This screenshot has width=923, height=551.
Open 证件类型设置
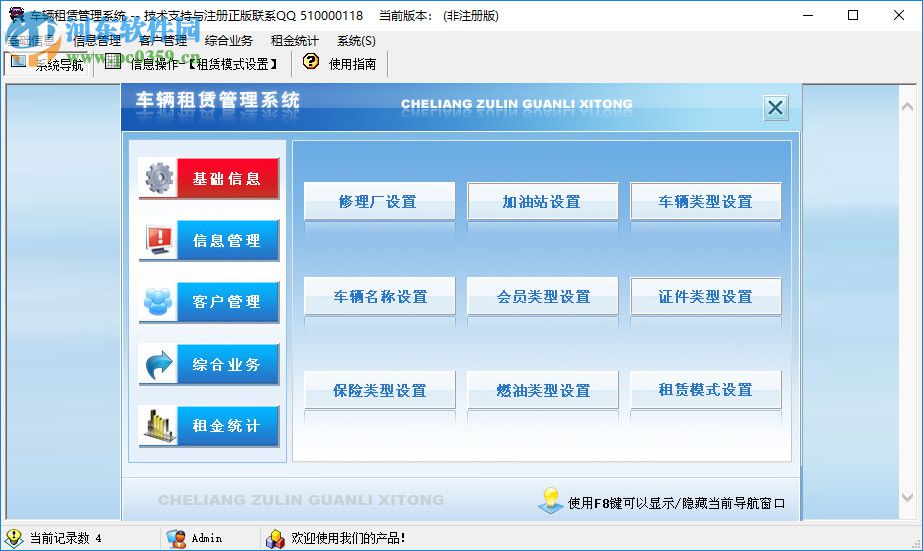pyautogui.click(x=706, y=296)
